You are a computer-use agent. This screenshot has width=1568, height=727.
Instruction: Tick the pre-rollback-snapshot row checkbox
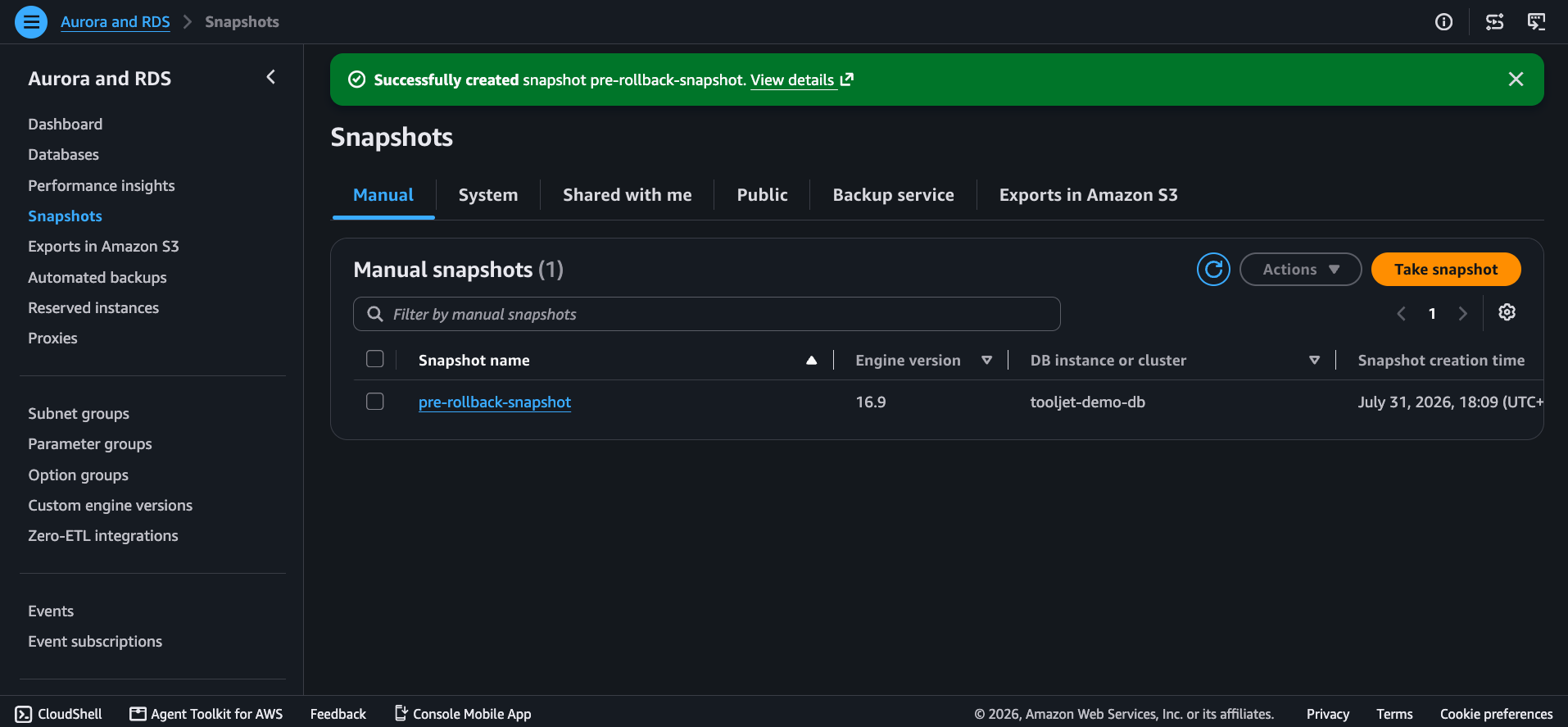coord(374,401)
